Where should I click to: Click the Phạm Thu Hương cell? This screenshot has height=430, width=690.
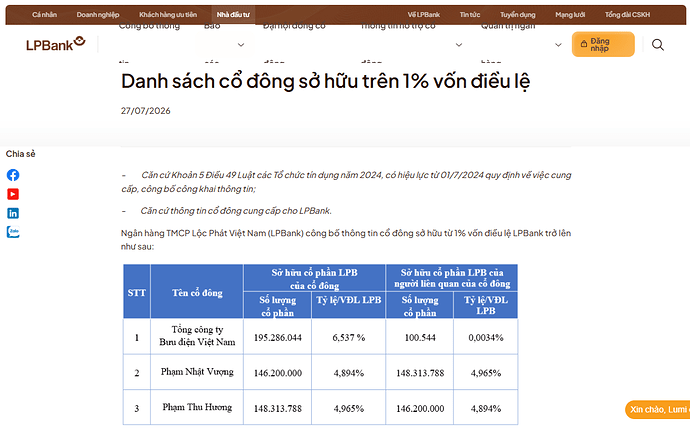click(x=197, y=408)
